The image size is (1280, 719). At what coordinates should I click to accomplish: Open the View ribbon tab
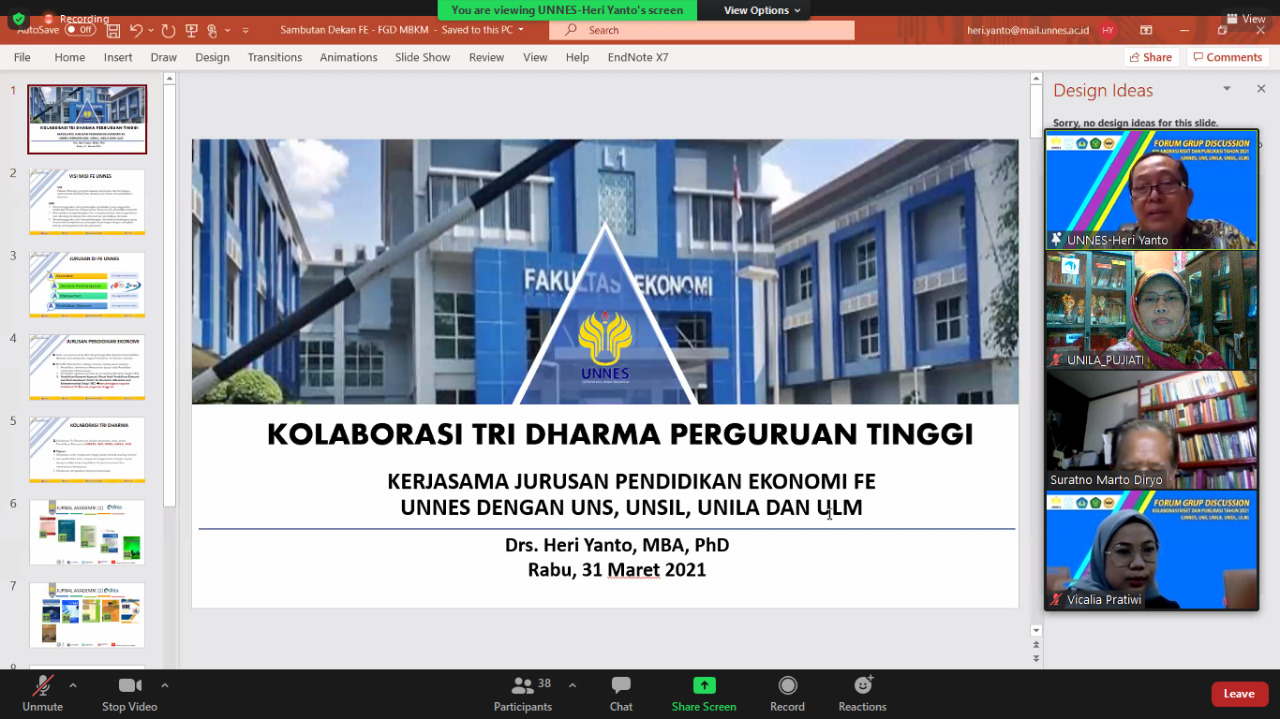click(x=535, y=57)
